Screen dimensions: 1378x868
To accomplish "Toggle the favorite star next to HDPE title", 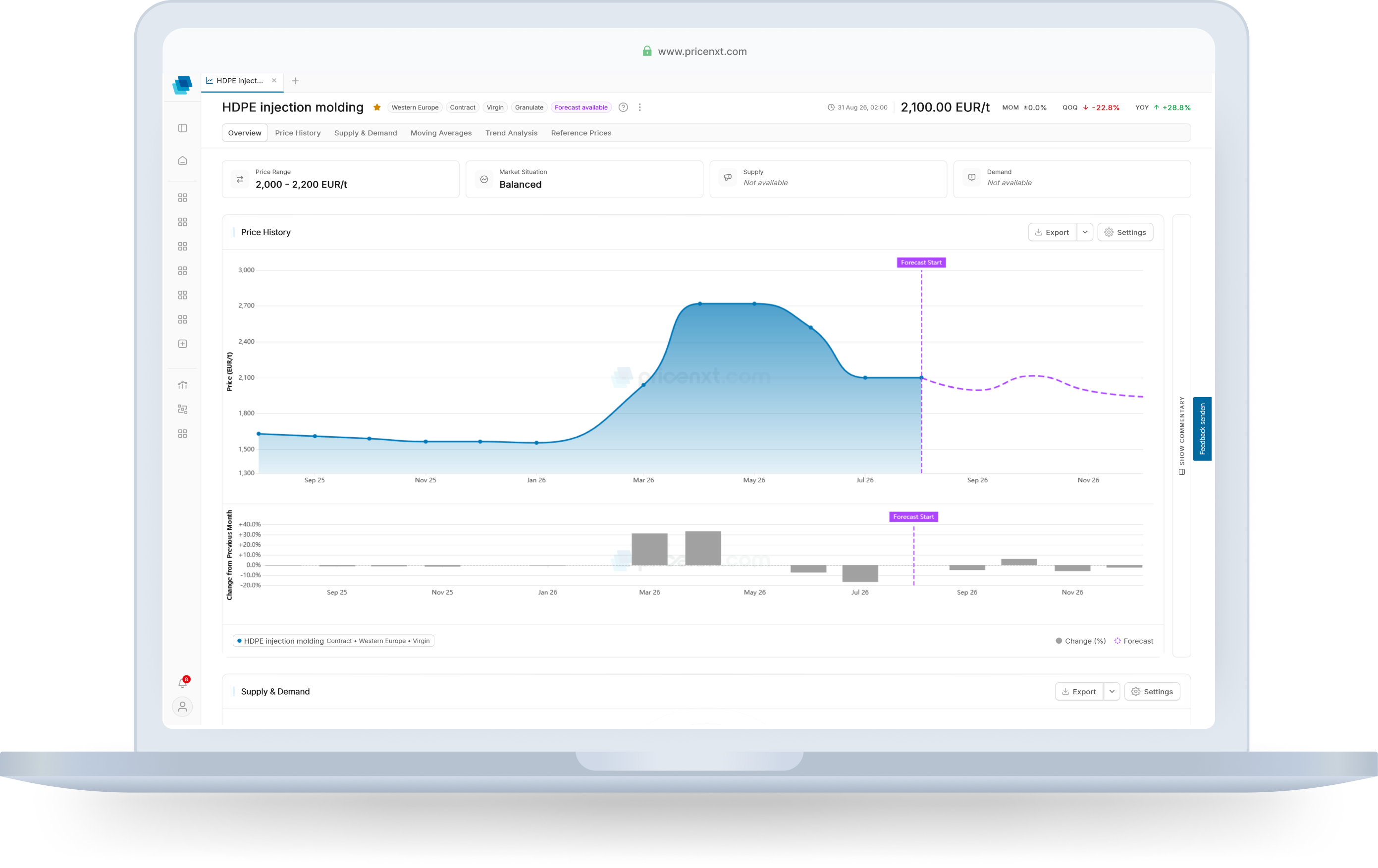I will click(x=377, y=107).
